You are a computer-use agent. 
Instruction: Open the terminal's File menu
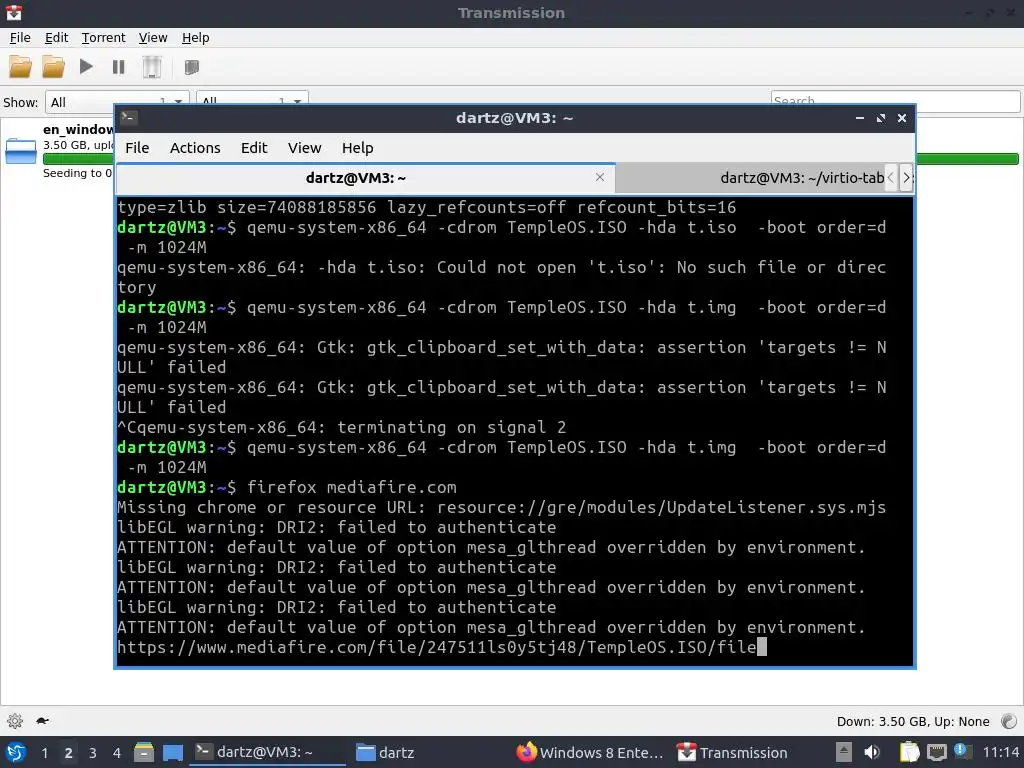coord(137,148)
